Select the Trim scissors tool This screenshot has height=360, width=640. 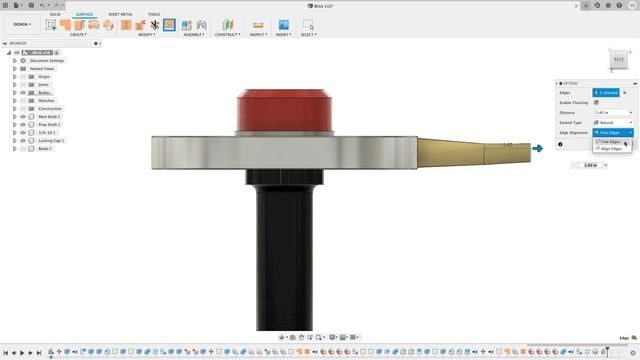click(154, 25)
